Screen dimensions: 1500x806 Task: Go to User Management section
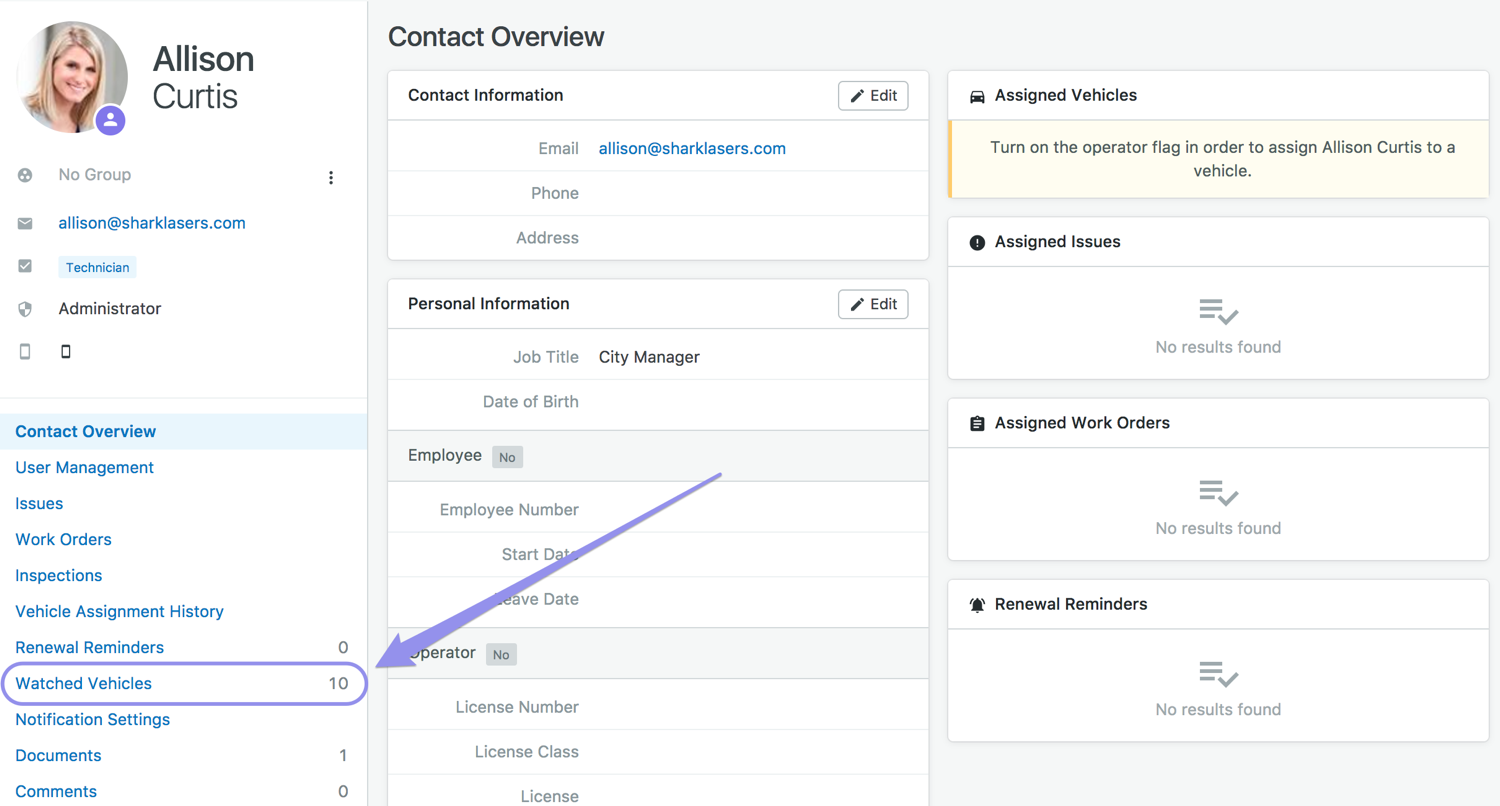(x=85, y=468)
